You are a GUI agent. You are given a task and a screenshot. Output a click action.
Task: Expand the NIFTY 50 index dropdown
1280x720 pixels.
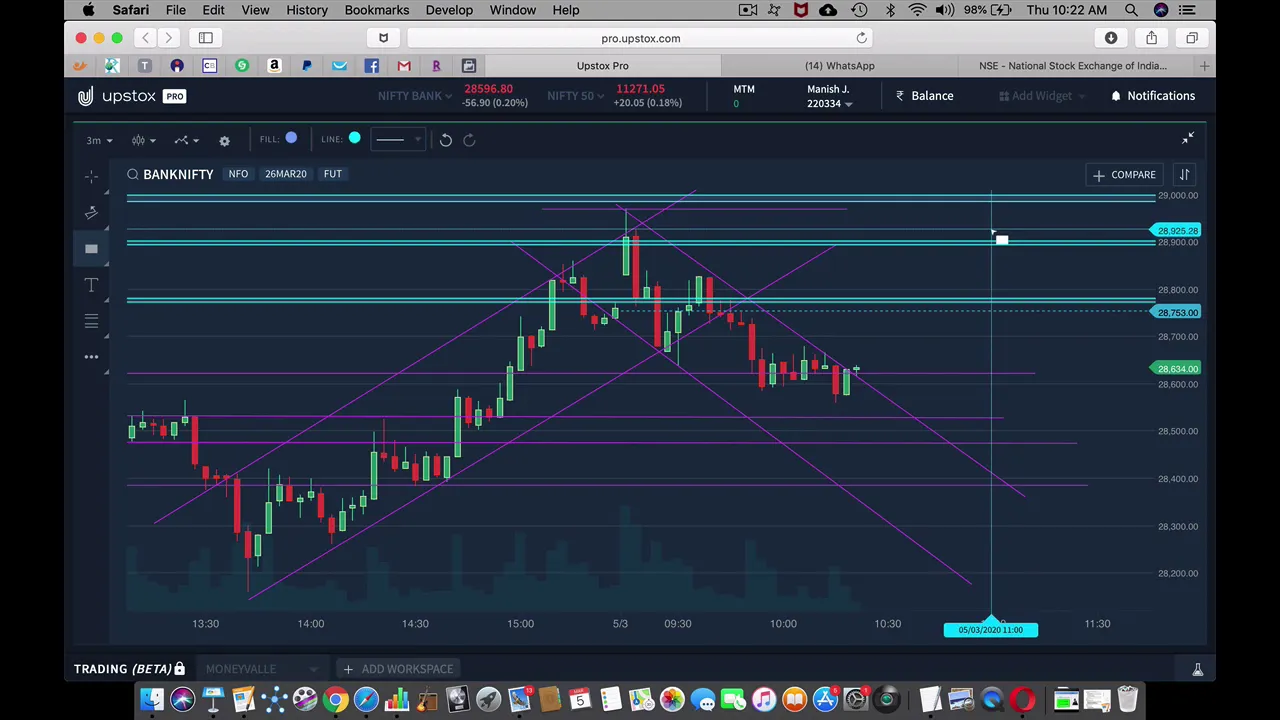575,96
